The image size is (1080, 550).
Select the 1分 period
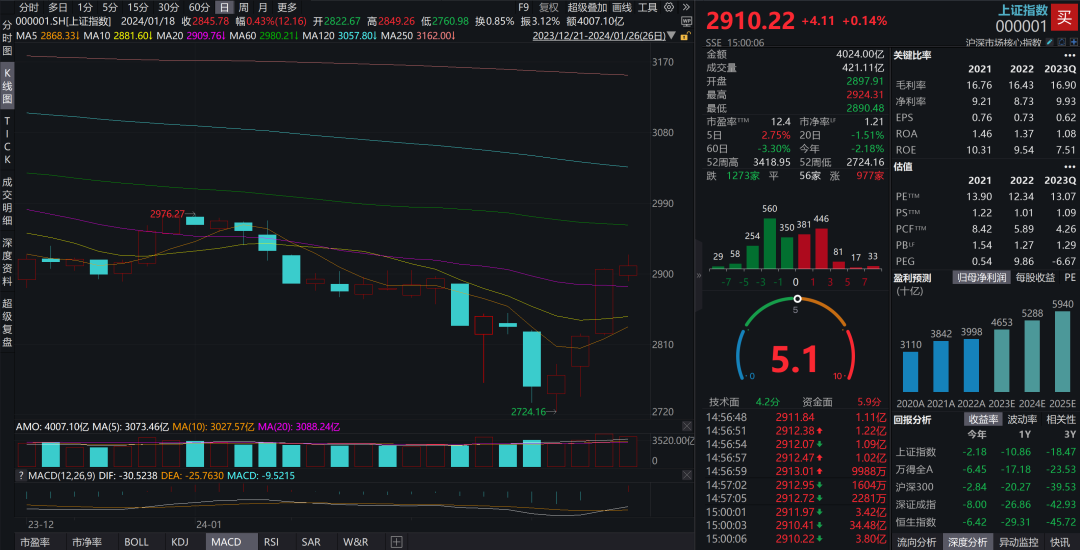(84, 7)
